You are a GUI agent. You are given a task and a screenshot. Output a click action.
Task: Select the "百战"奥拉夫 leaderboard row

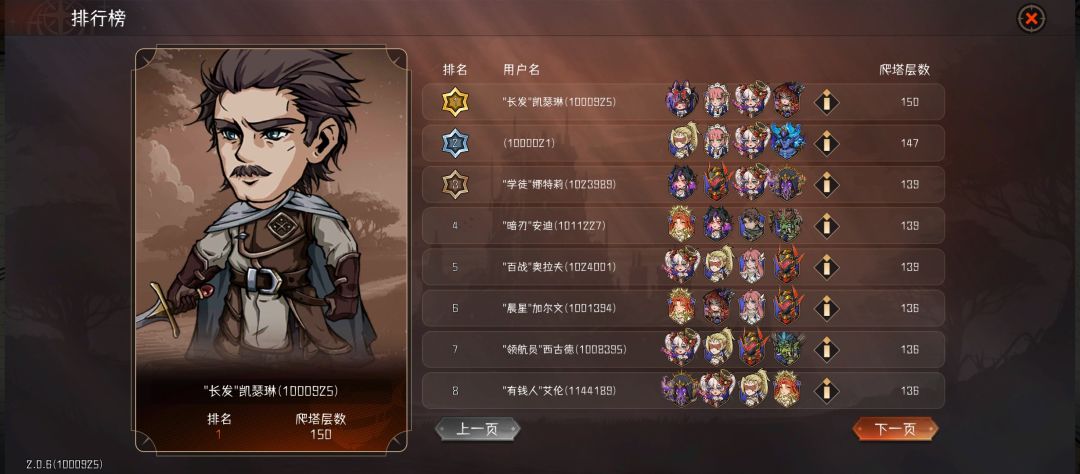click(x=683, y=267)
